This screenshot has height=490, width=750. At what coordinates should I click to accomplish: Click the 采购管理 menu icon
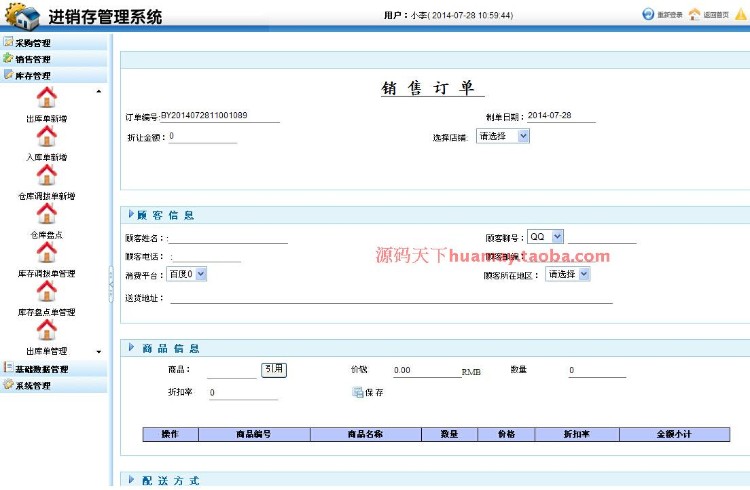[8, 42]
